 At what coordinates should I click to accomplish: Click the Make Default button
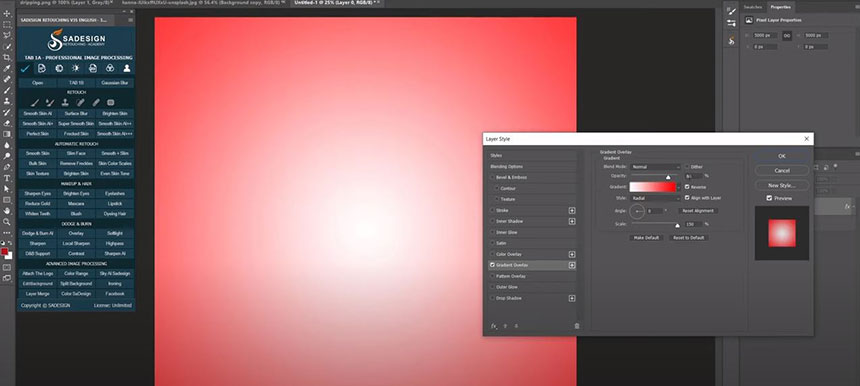(647, 238)
